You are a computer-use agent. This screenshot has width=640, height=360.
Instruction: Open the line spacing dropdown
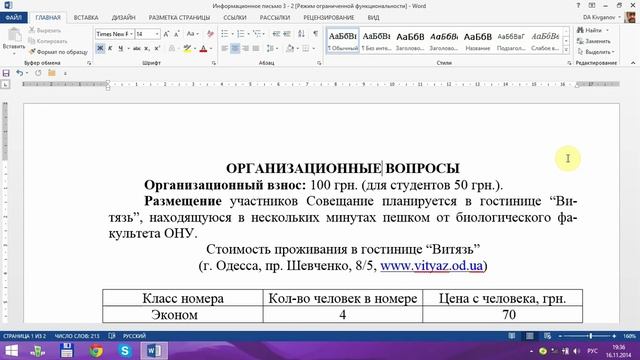click(277, 49)
